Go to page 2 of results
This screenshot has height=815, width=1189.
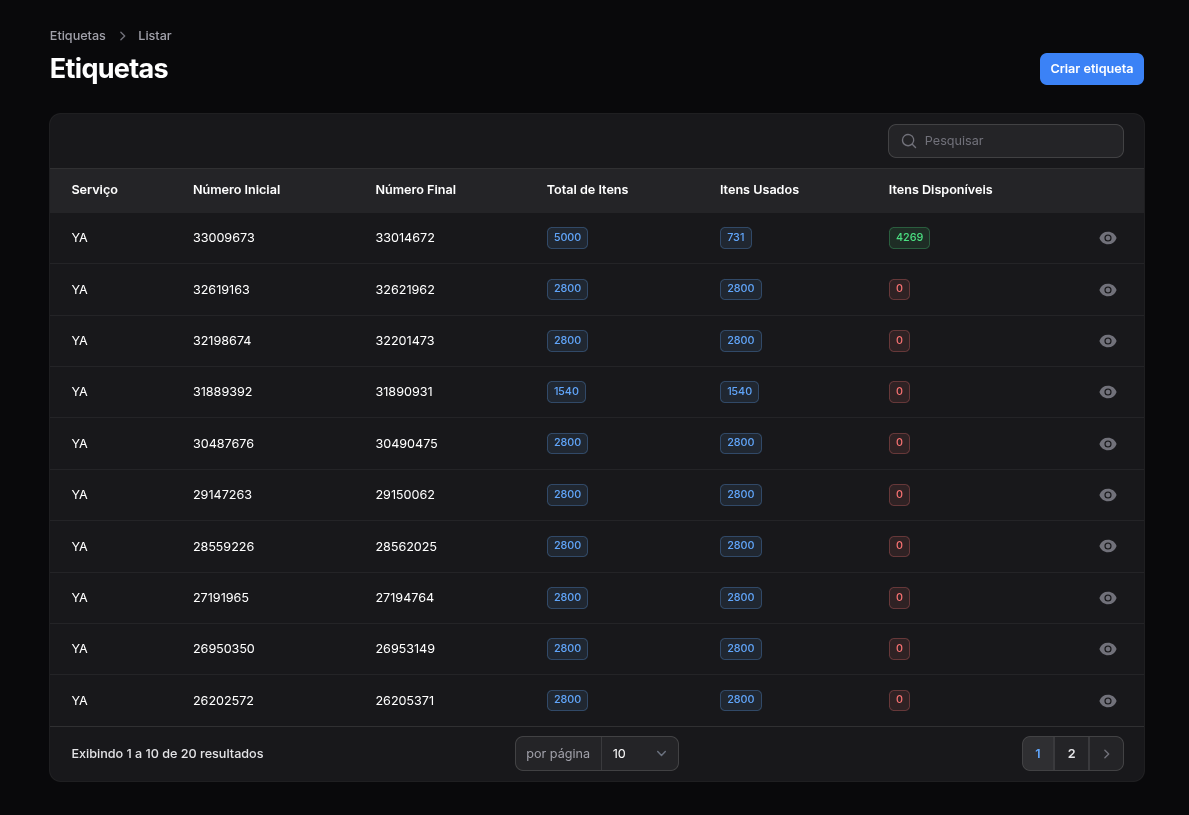coord(1071,754)
